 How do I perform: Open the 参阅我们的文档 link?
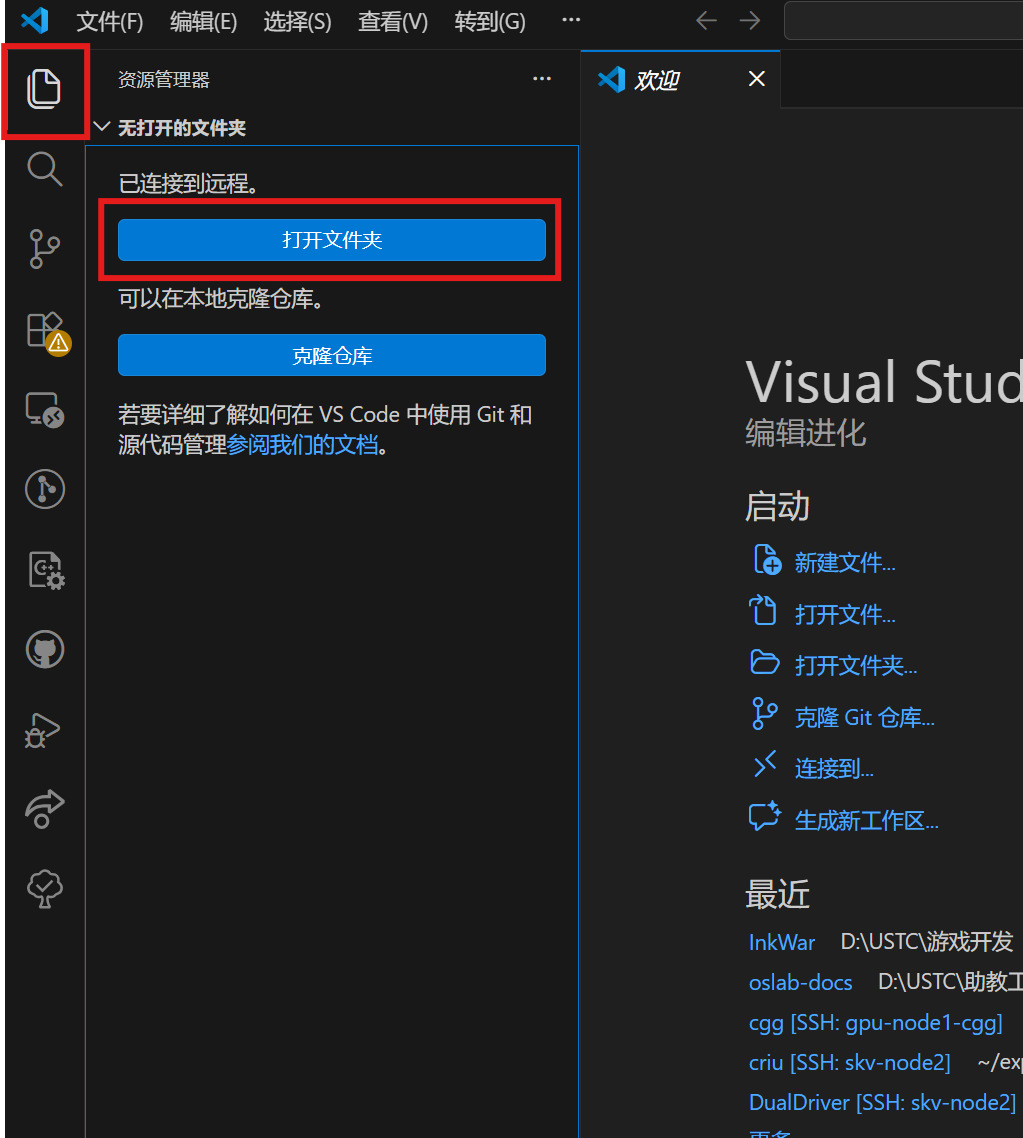(303, 445)
